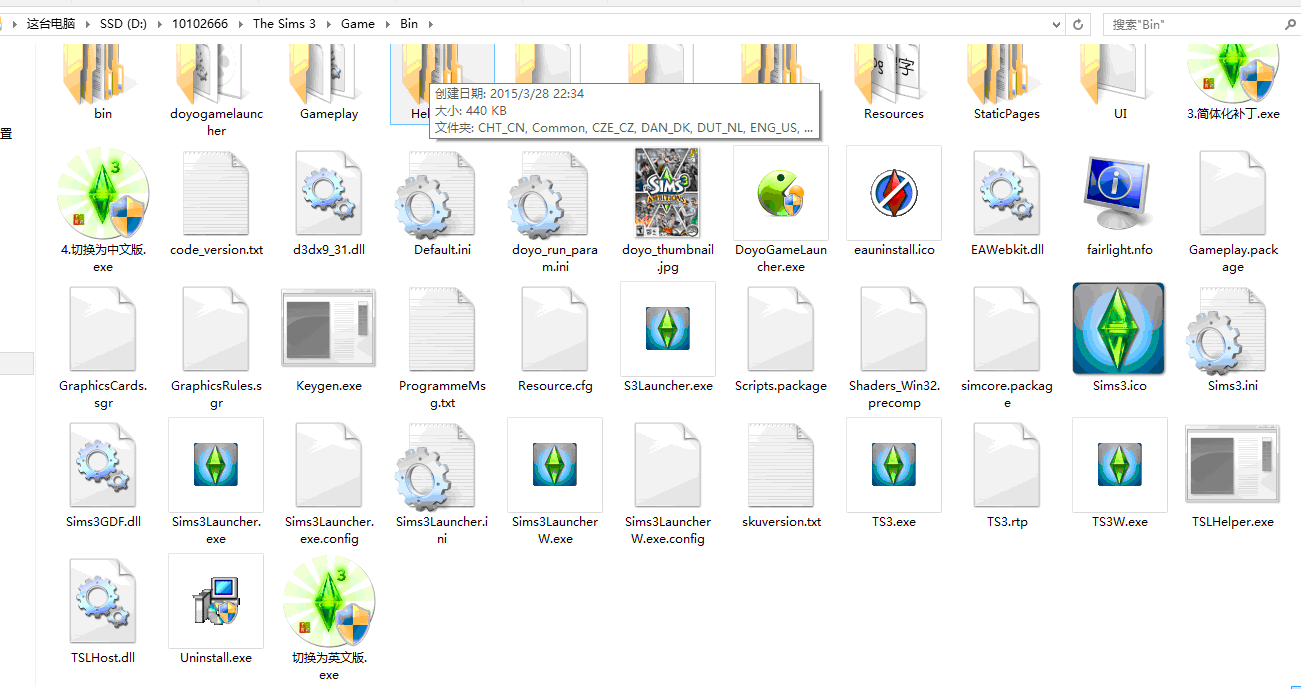
Task: Select Sims3Launcher.exe.config file
Action: pyautogui.click(x=329, y=483)
